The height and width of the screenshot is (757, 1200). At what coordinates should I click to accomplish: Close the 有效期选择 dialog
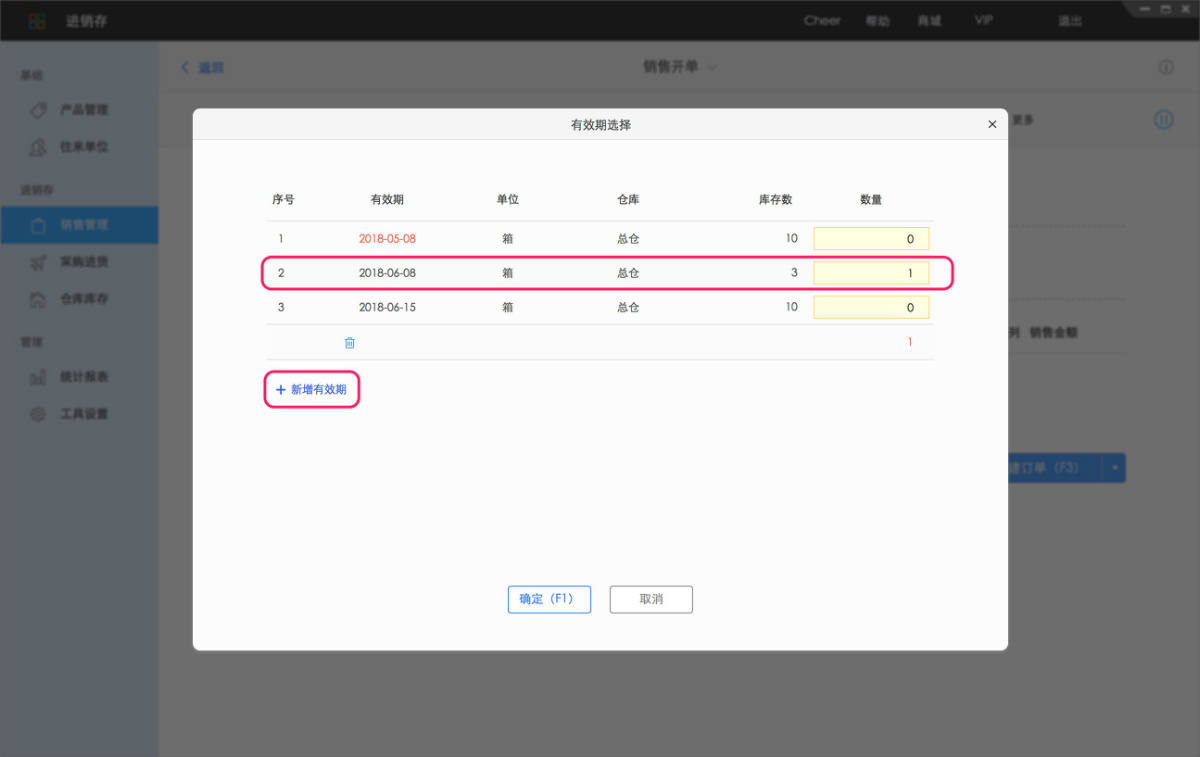(x=992, y=125)
